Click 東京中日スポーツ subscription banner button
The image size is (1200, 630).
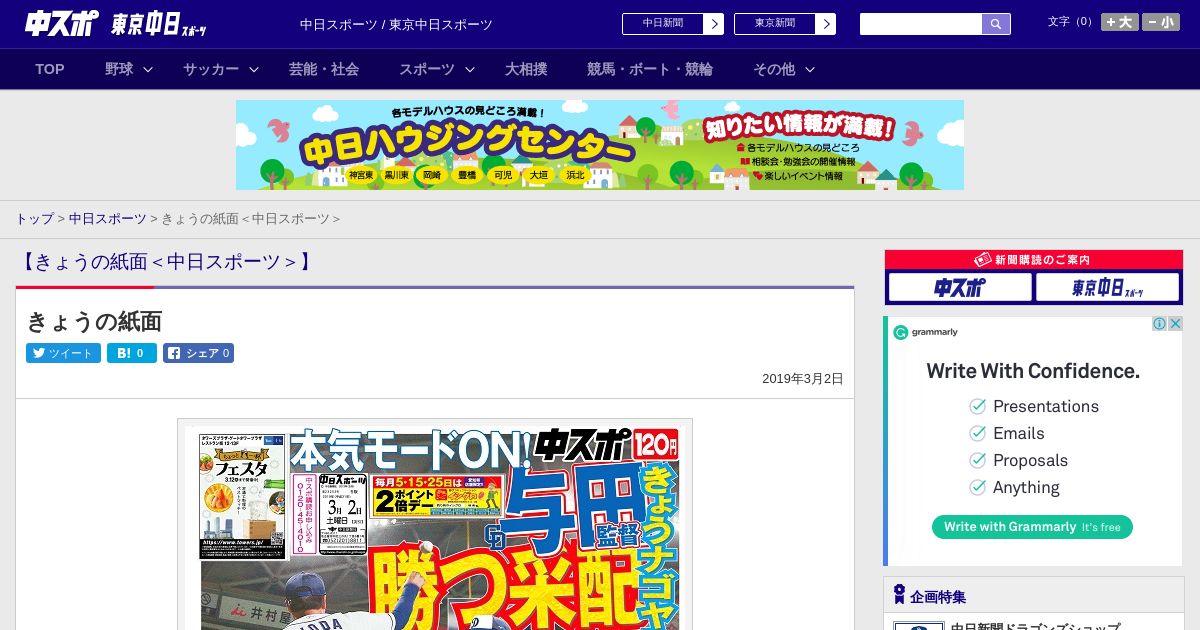coord(1107,288)
